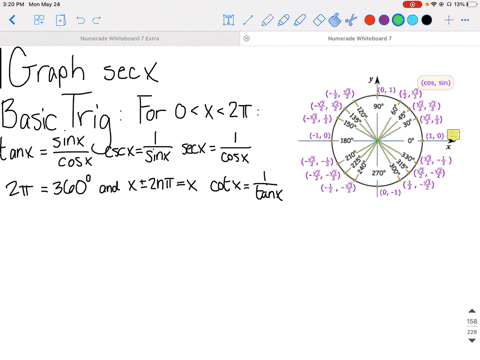Select the first pen tool
Image resolution: width=480 pixels, height=360 pixels.
point(267,20)
